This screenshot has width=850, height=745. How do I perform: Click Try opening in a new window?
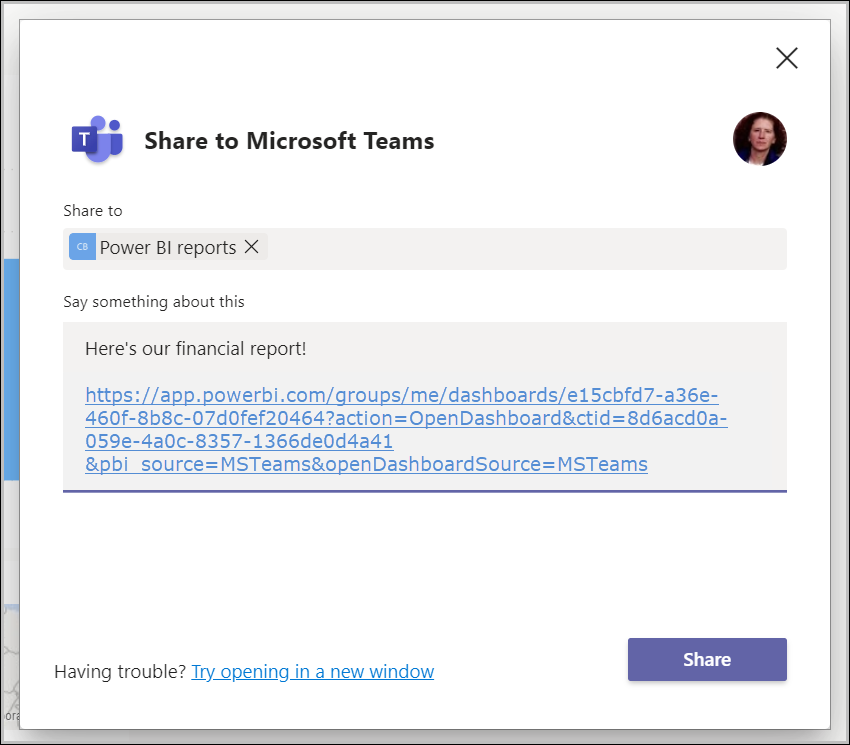tap(313, 671)
